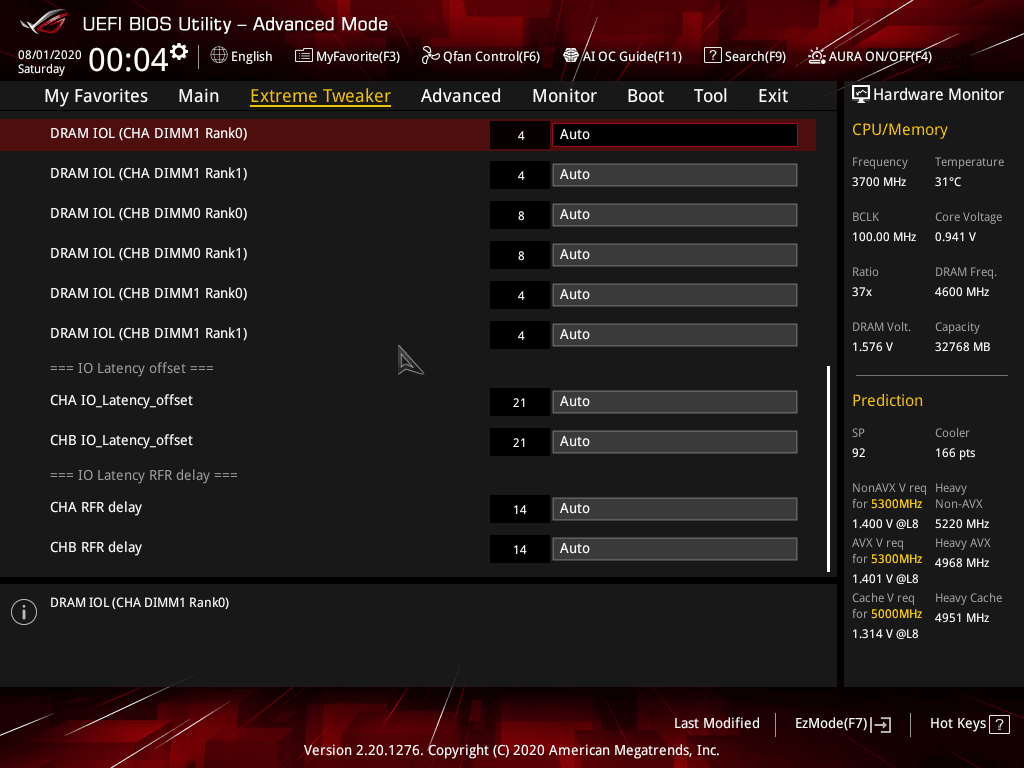Go to the Advanced tab

pyautogui.click(x=461, y=95)
